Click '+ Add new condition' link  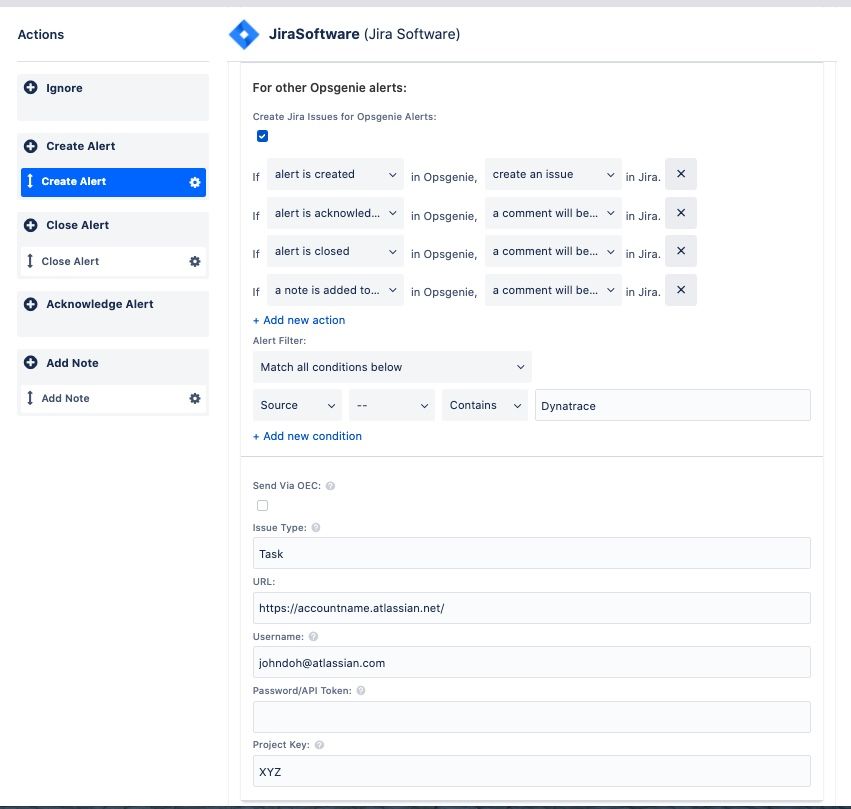pos(307,436)
